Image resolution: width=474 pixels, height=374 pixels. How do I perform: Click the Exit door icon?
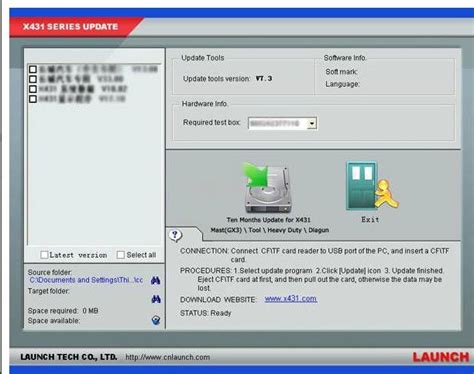point(372,186)
